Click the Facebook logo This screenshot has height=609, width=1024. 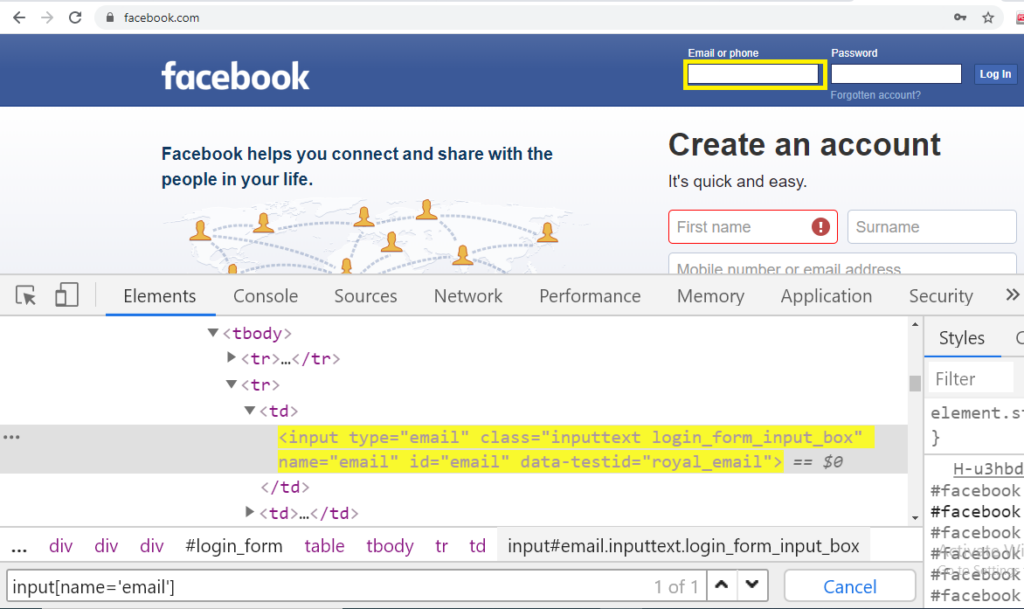point(235,76)
